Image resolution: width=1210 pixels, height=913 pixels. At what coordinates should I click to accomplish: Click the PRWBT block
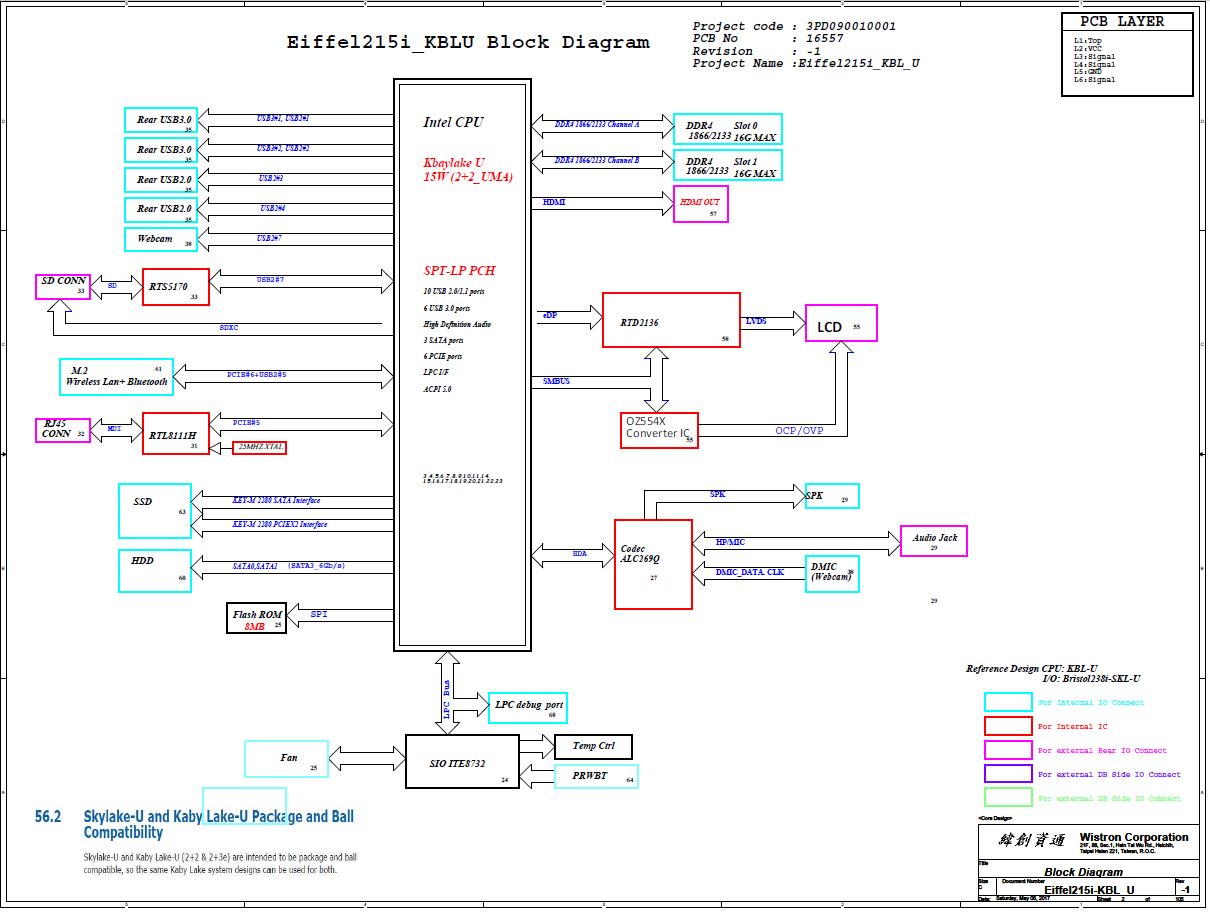[x=596, y=776]
